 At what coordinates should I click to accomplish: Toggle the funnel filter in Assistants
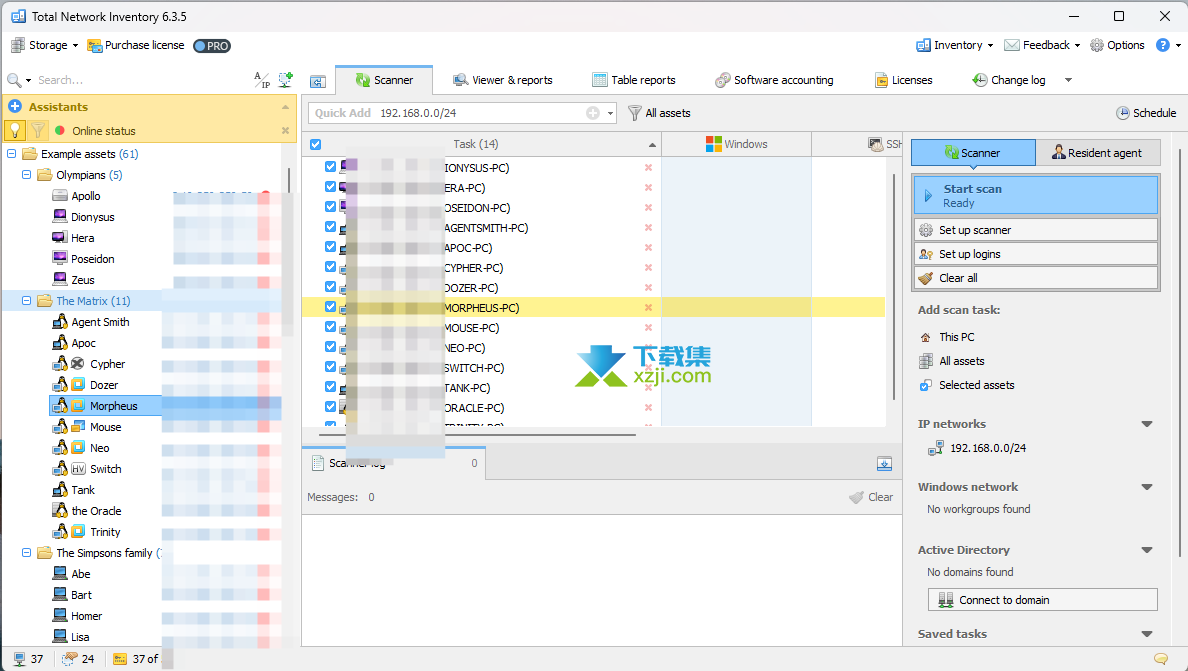point(37,130)
